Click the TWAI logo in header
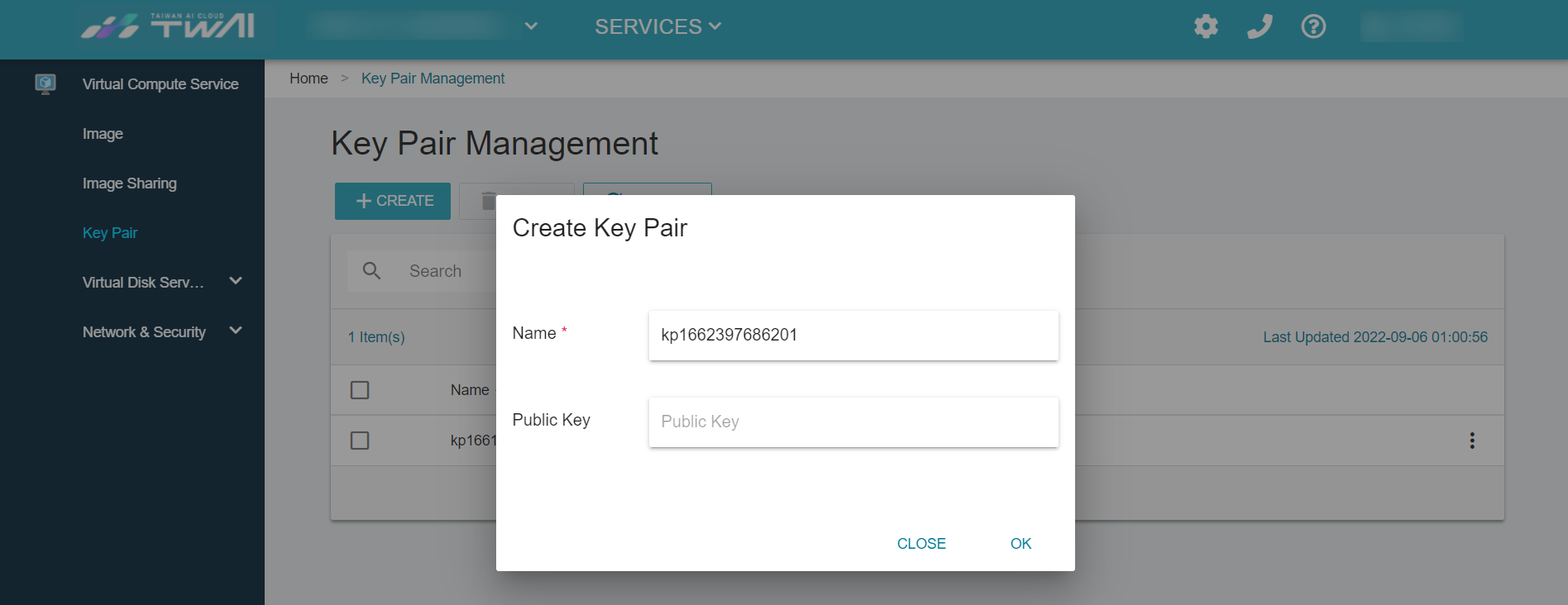 pyautogui.click(x=168, y=26)
